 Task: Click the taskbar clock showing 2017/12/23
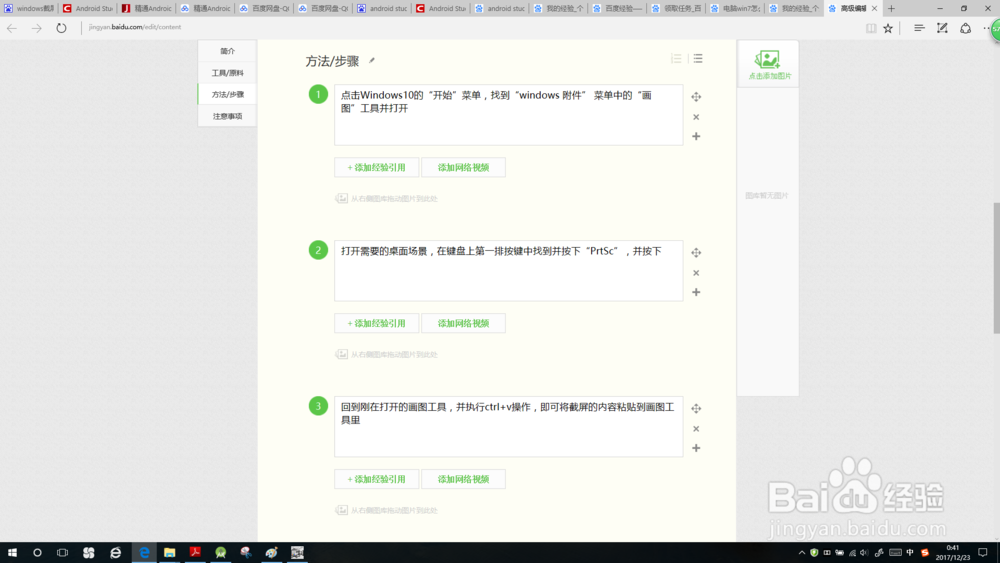pyautogui.click(x=952, y=553)
